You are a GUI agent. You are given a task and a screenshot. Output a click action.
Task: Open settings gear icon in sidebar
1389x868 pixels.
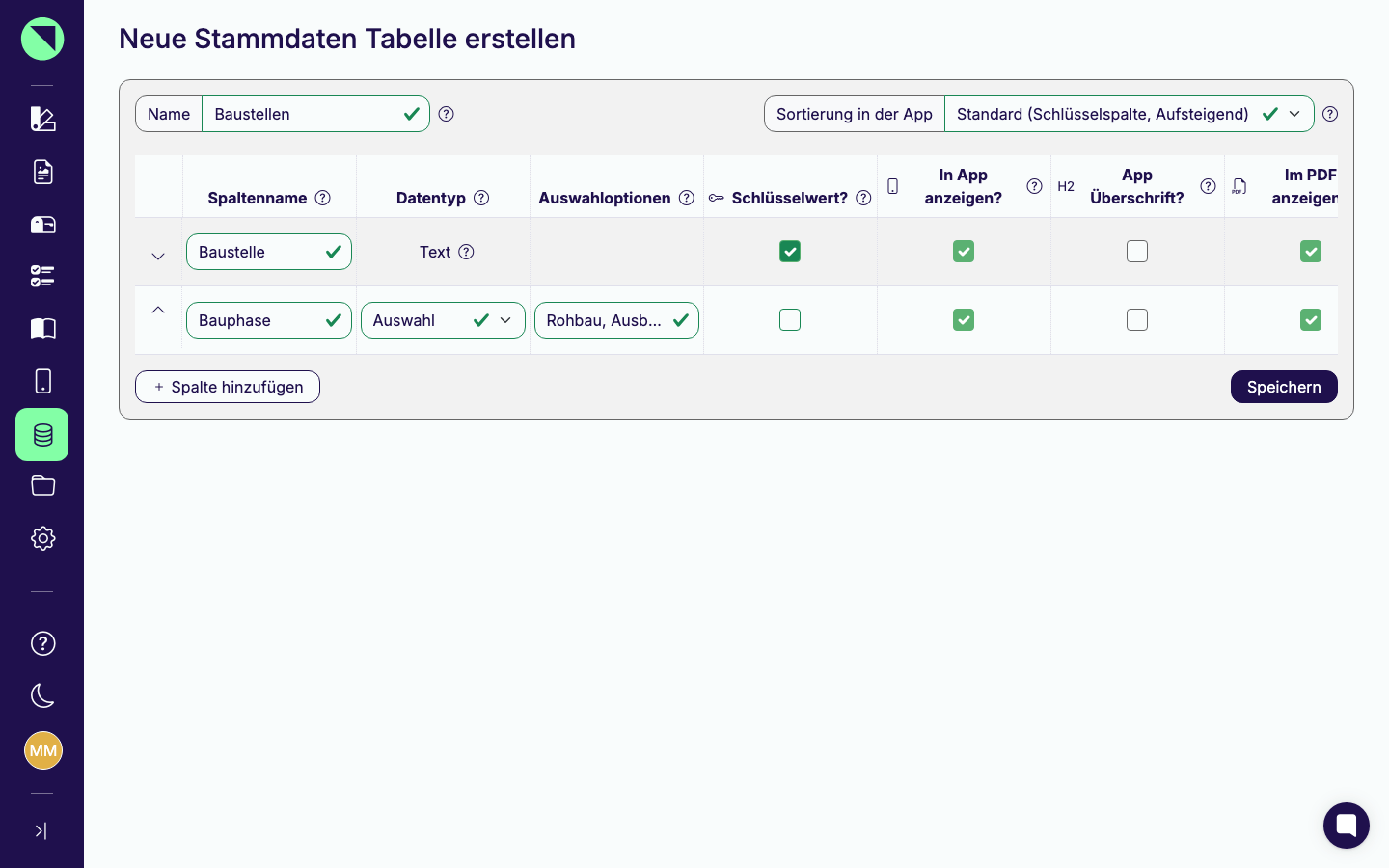tap(42, 538)
